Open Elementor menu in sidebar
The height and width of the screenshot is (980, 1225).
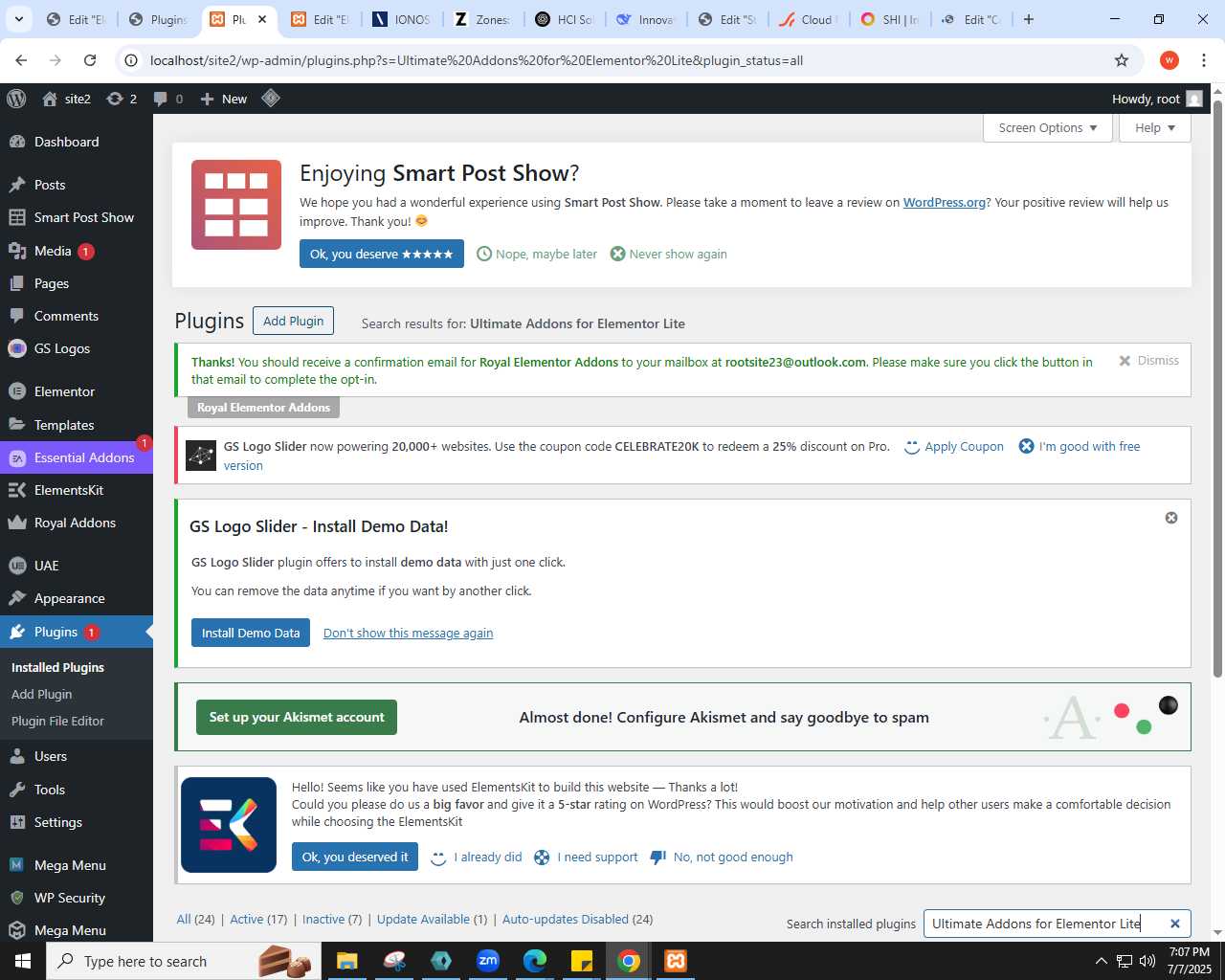[x=77, y=391]
